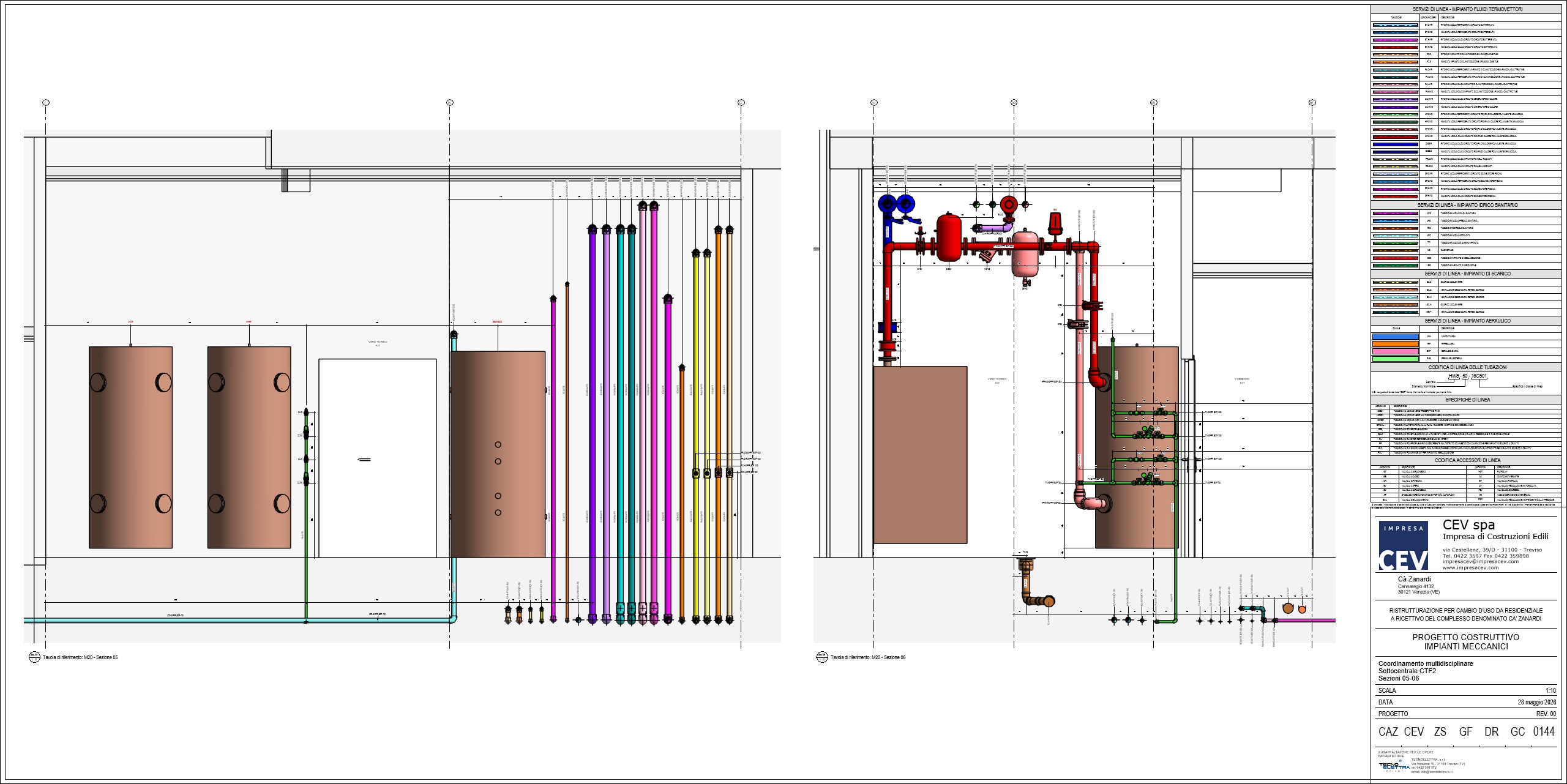Viewport: 1567px width, 784px height.
Task: Pick the green swatch in Impianto Aeraulico legend
Action: click(x=1395, y=359)
